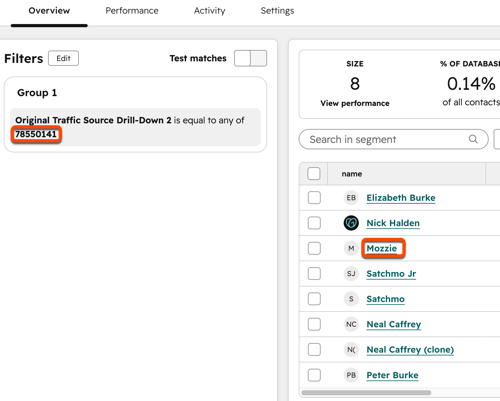500x401 pixels.
Task: Open the View performance link
Action: tap(355, 103)
